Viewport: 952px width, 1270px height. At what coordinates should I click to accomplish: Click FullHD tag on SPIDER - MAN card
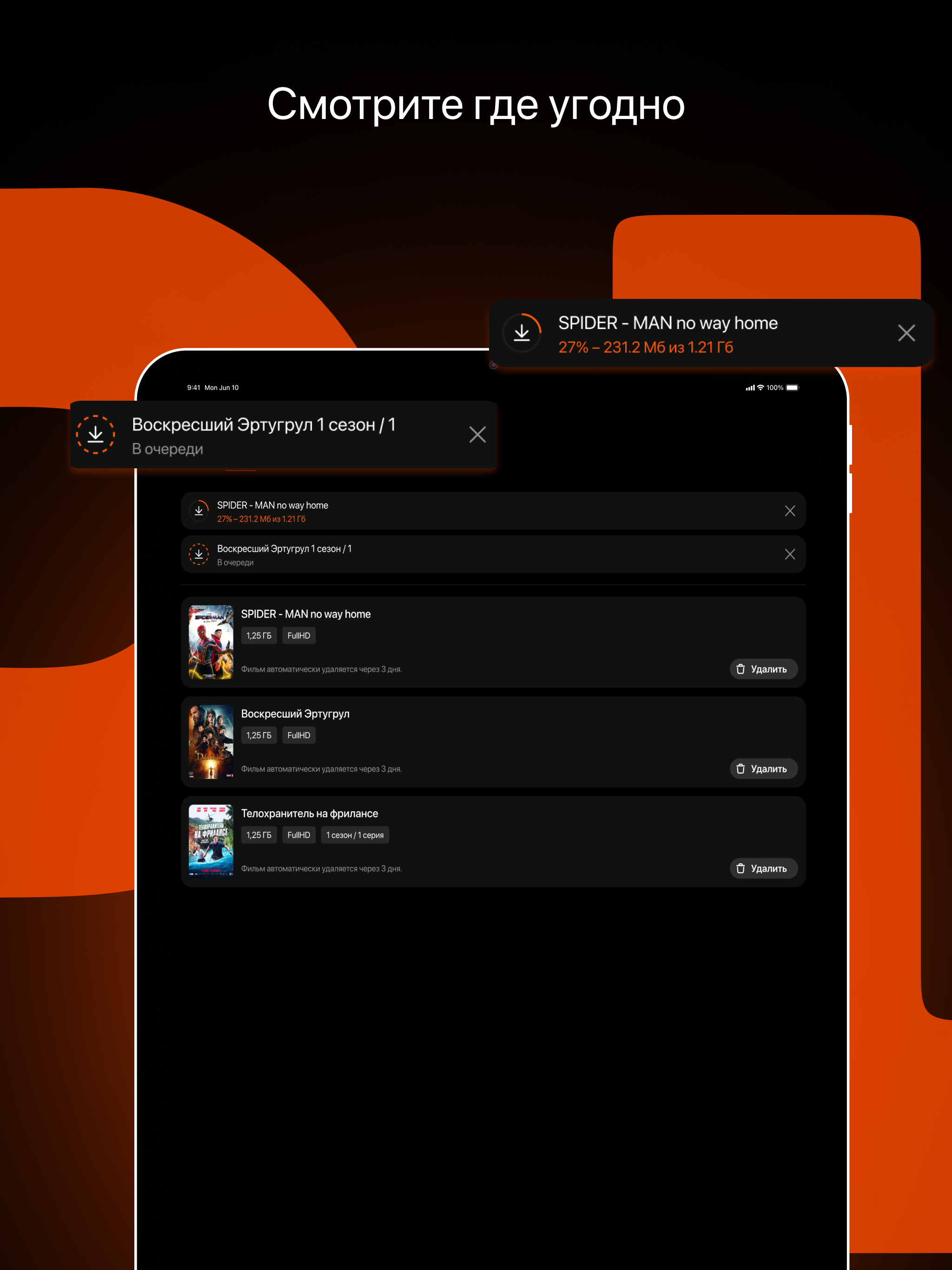(x=298, y=635)
